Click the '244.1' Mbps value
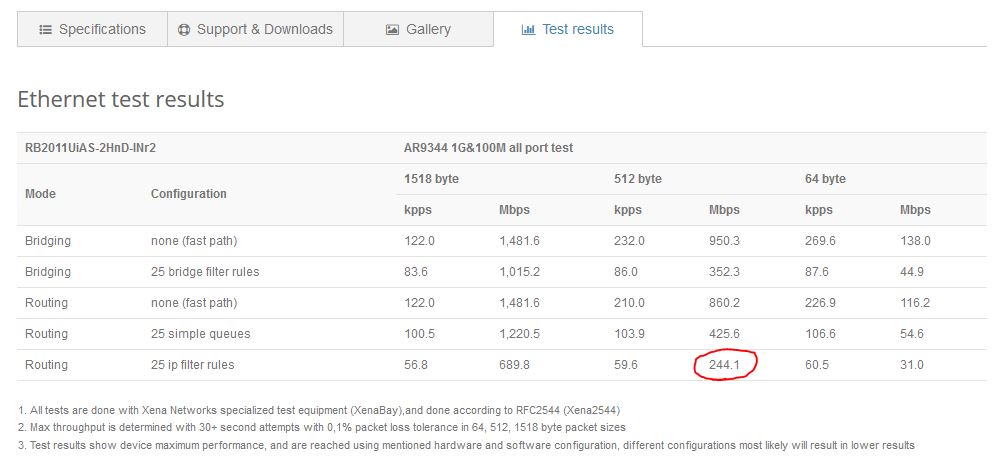Viewport: 1004px width, 473px height. point(724,365)
